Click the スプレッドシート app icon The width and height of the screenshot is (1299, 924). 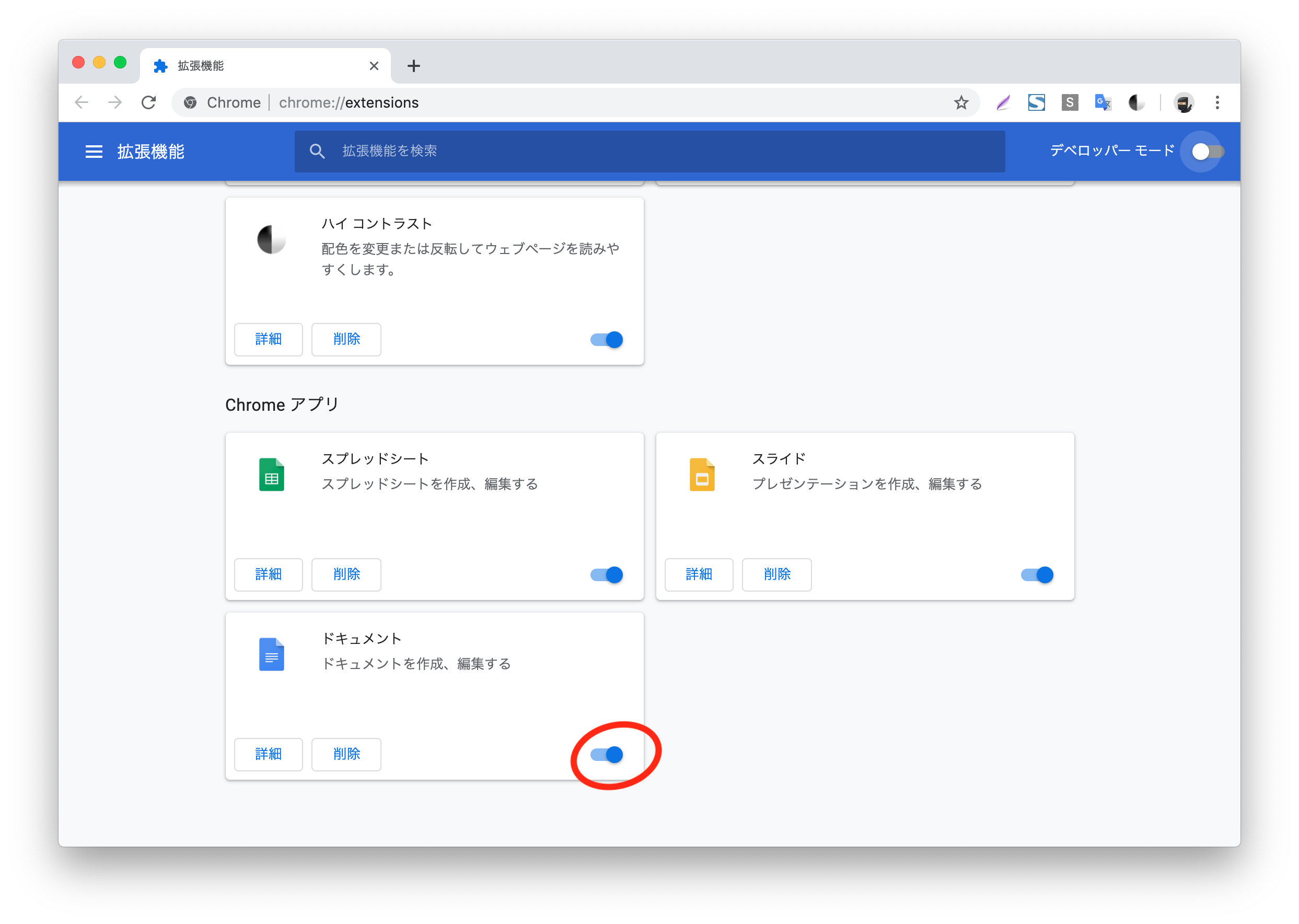pyautogui.click(x=271, y=474)
